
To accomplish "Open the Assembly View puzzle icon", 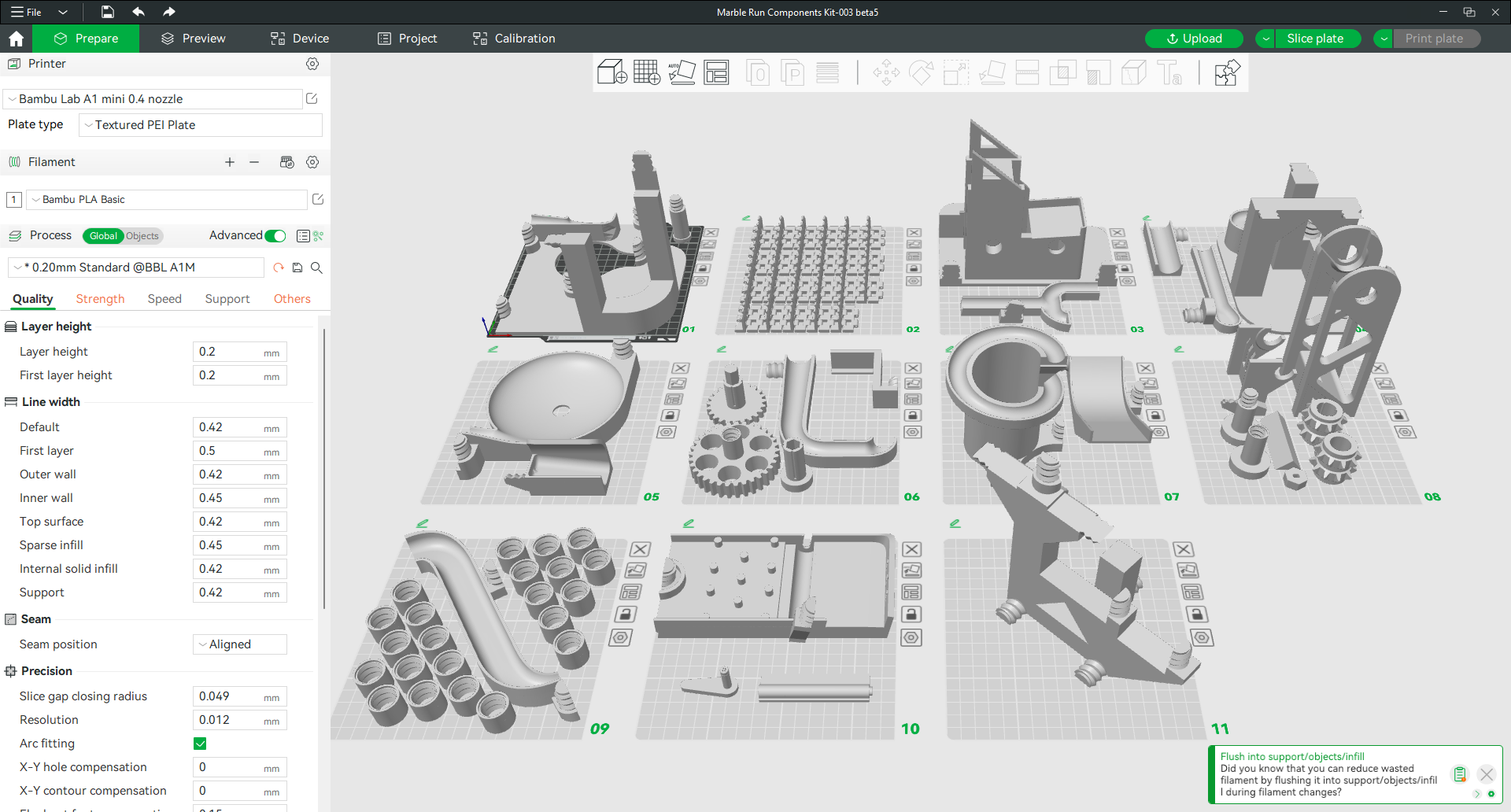I will click(1226, 72).
